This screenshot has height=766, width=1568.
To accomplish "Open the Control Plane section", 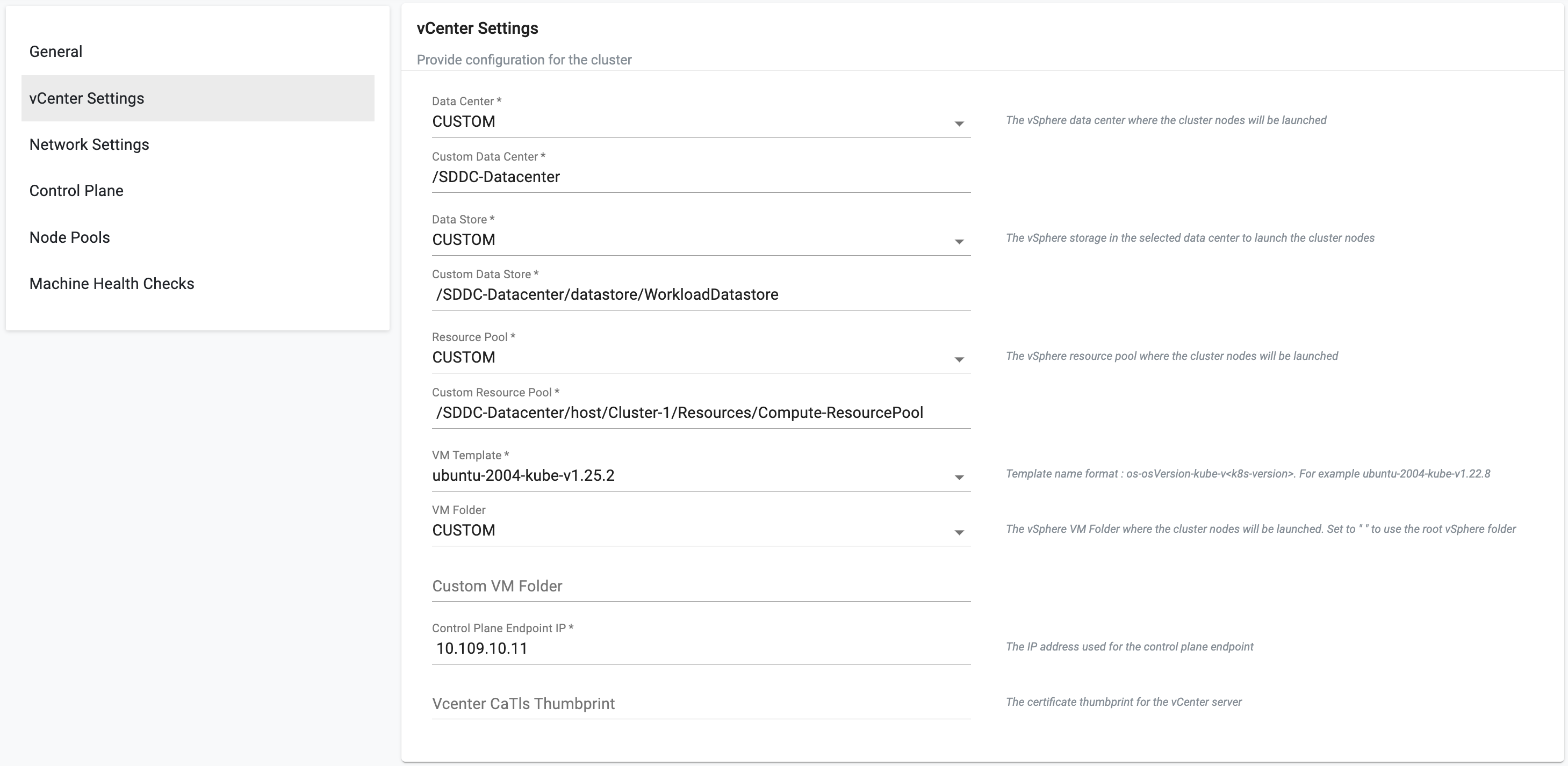I will pos(197,191).
